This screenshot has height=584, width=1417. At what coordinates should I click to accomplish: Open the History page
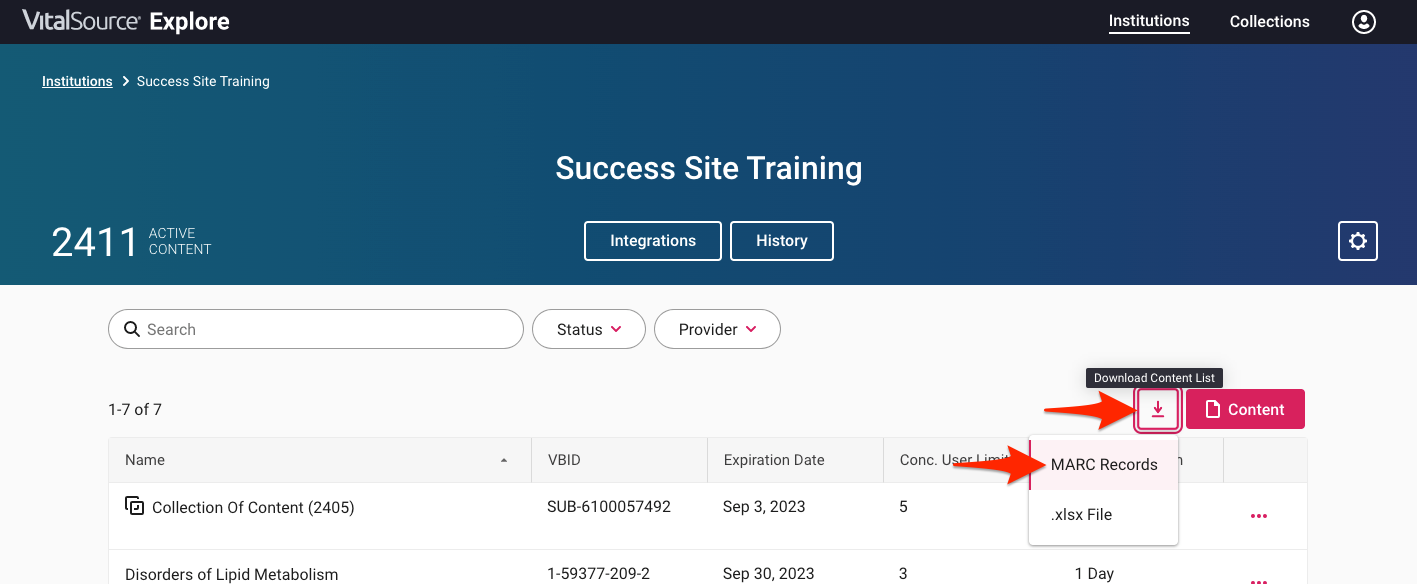click(781, 240)
